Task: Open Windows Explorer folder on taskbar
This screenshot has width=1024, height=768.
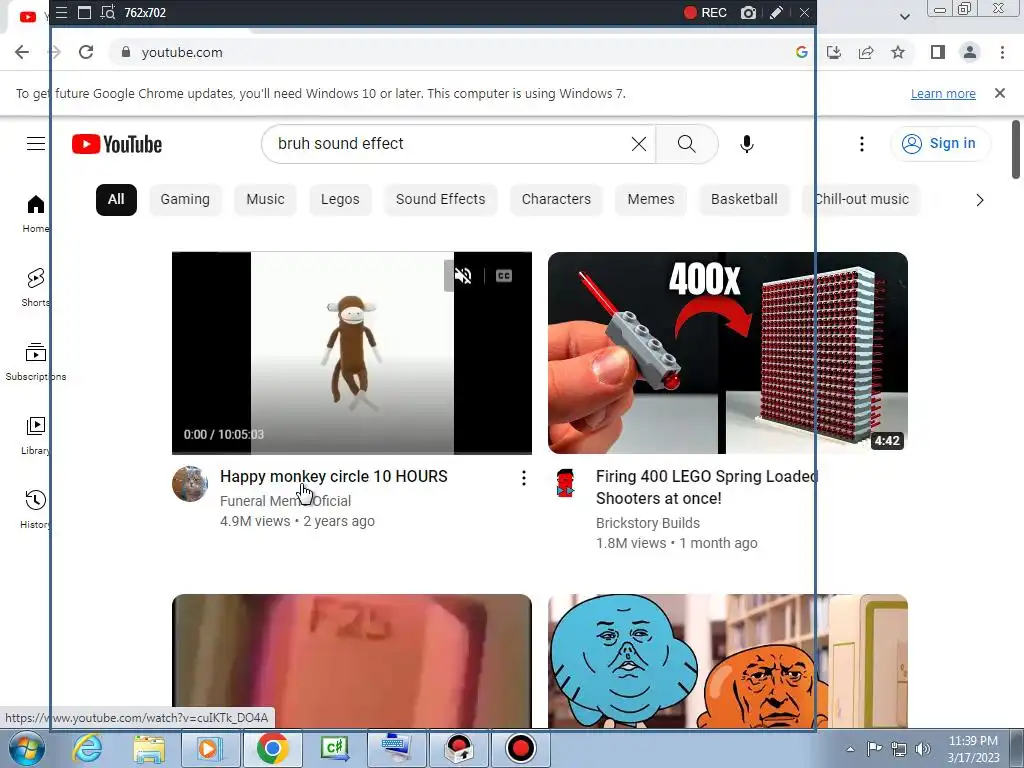Action: 150,748
